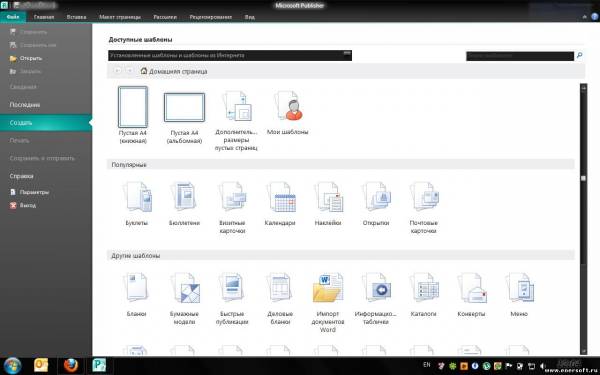Collapse the ribbon with the chevron
Image resolution: width=600 pixels, height=375 pixels.
(584, 17)
